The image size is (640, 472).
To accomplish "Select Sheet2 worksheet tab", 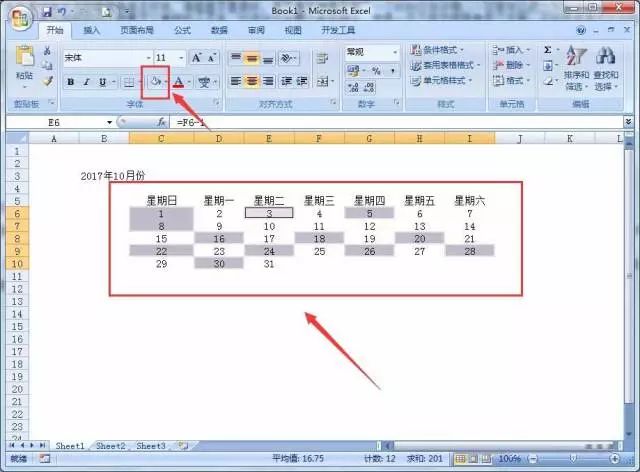I will (111, 446).
